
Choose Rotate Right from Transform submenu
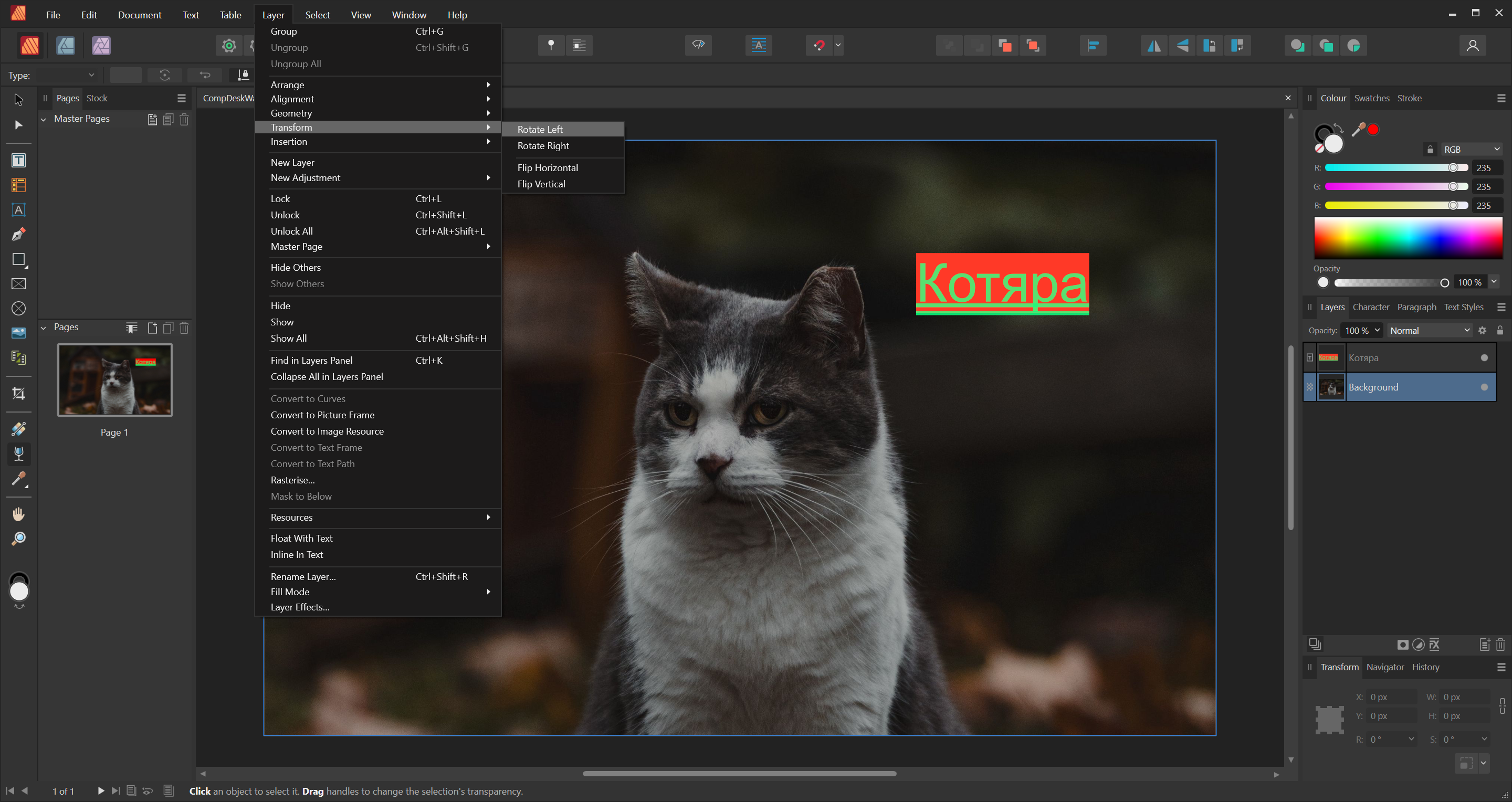[543, 145]
